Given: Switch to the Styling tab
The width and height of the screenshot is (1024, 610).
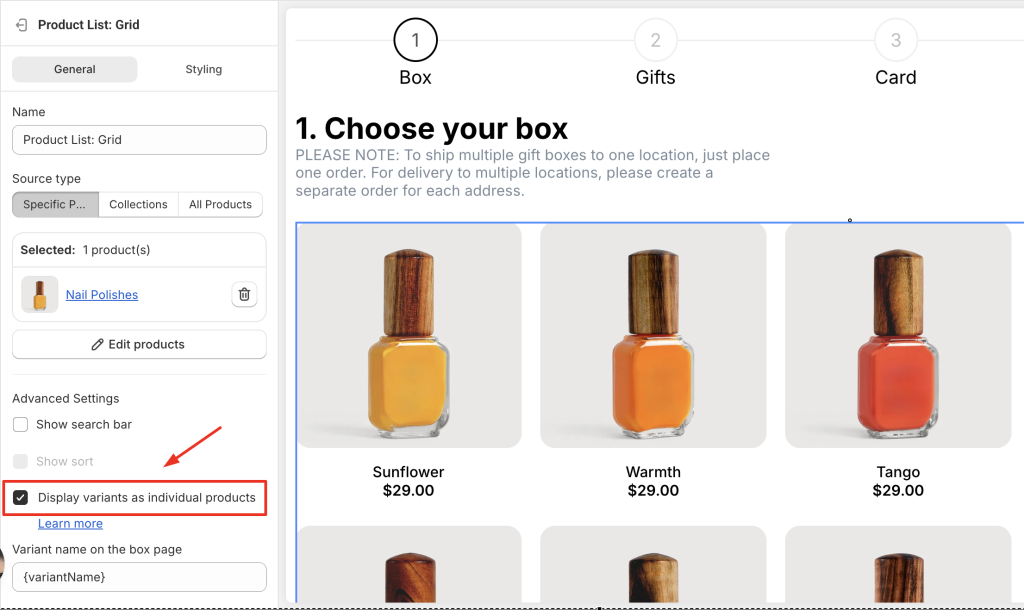Looking at the screenshot, I should pos(204,69).
